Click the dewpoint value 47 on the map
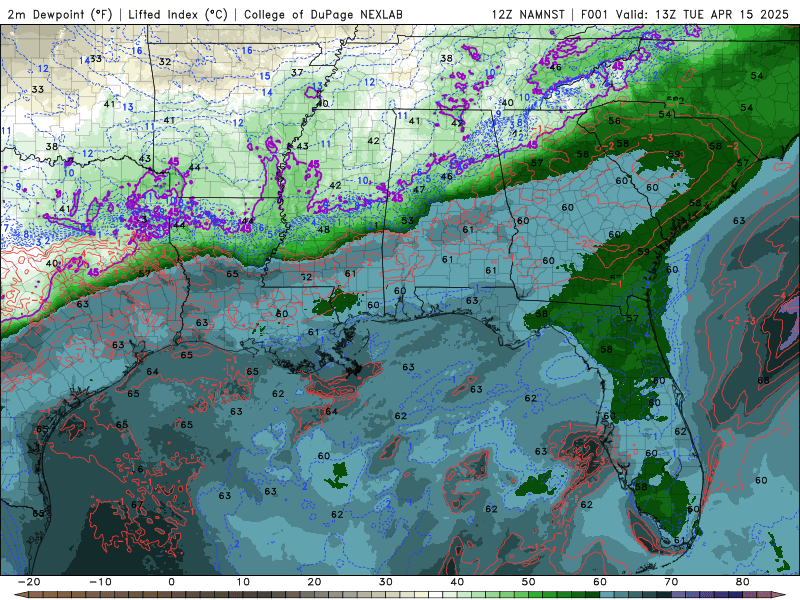The width and height of the screenshot is (800, 600). tap(419, 189)
